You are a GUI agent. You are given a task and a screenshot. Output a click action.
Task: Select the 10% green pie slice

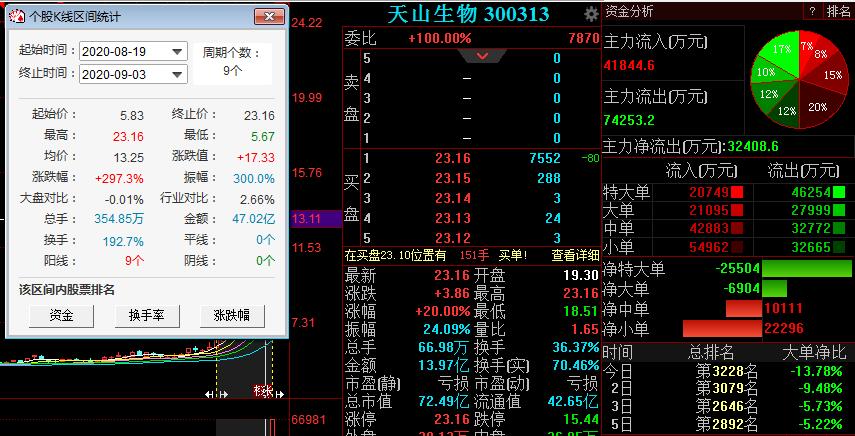[x=766, y=72]
